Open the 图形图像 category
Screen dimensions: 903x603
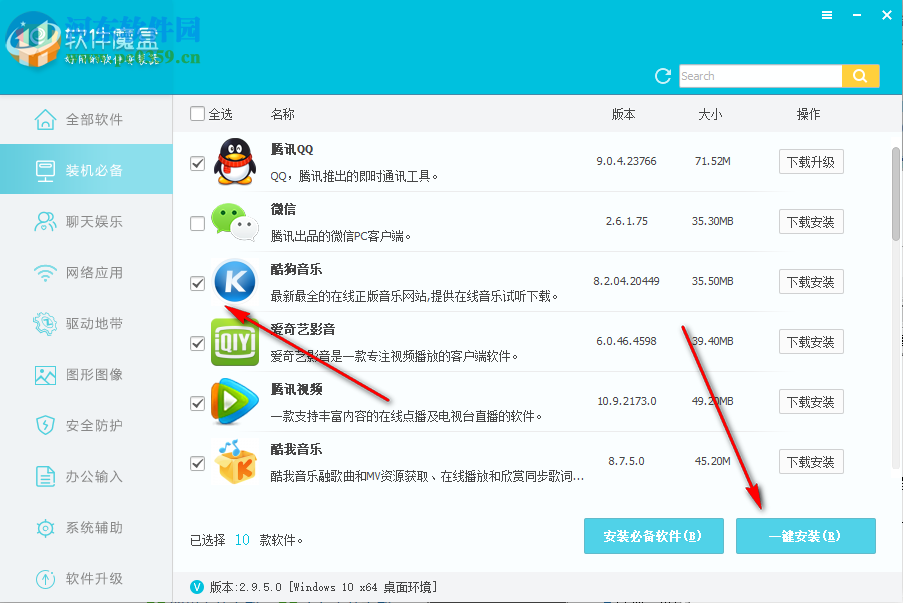(x=86, y=375)
